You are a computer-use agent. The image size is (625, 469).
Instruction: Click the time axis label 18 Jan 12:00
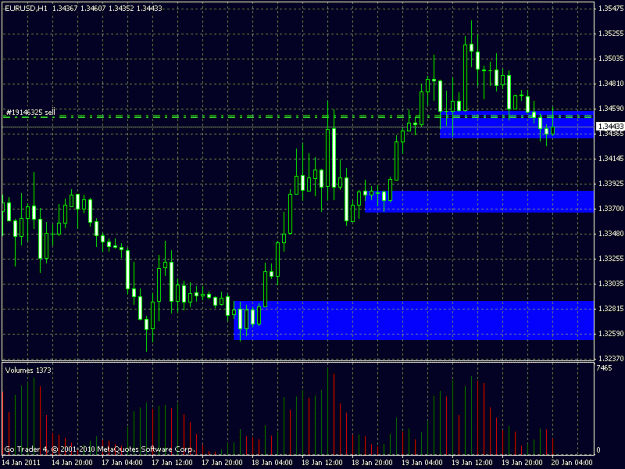(322, 463)
